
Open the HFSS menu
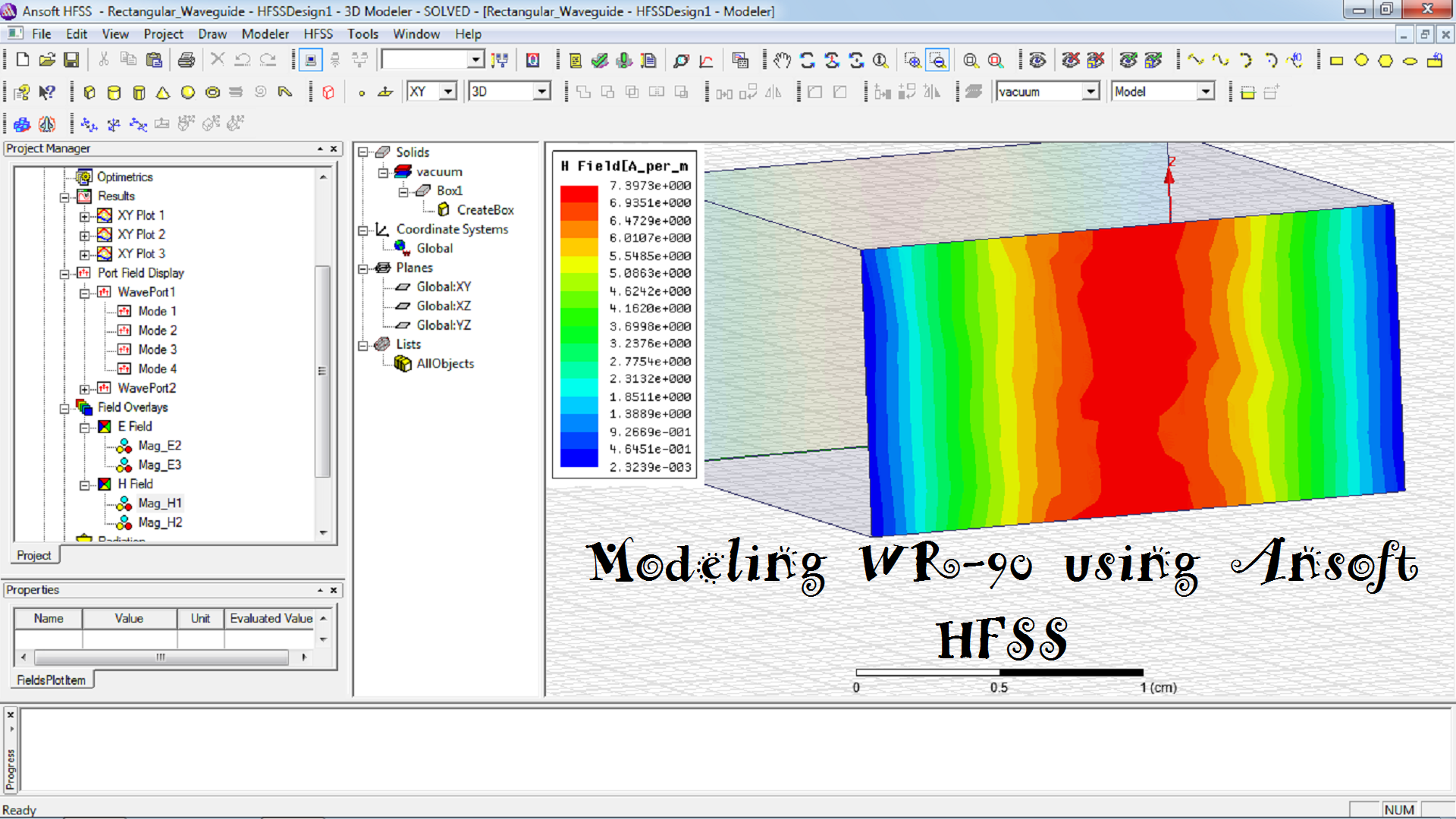click(318, 34)
